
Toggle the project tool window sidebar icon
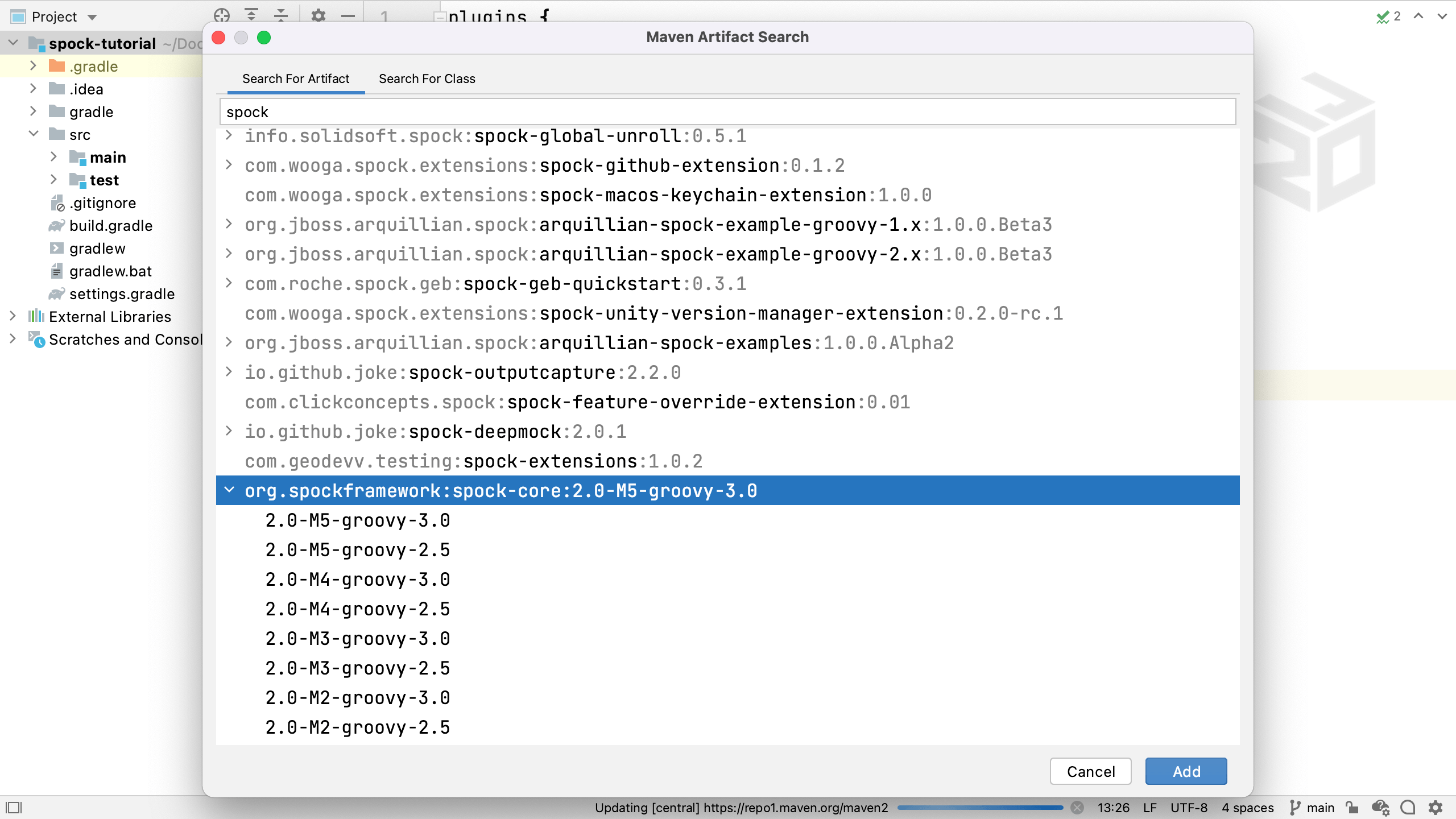14,807
